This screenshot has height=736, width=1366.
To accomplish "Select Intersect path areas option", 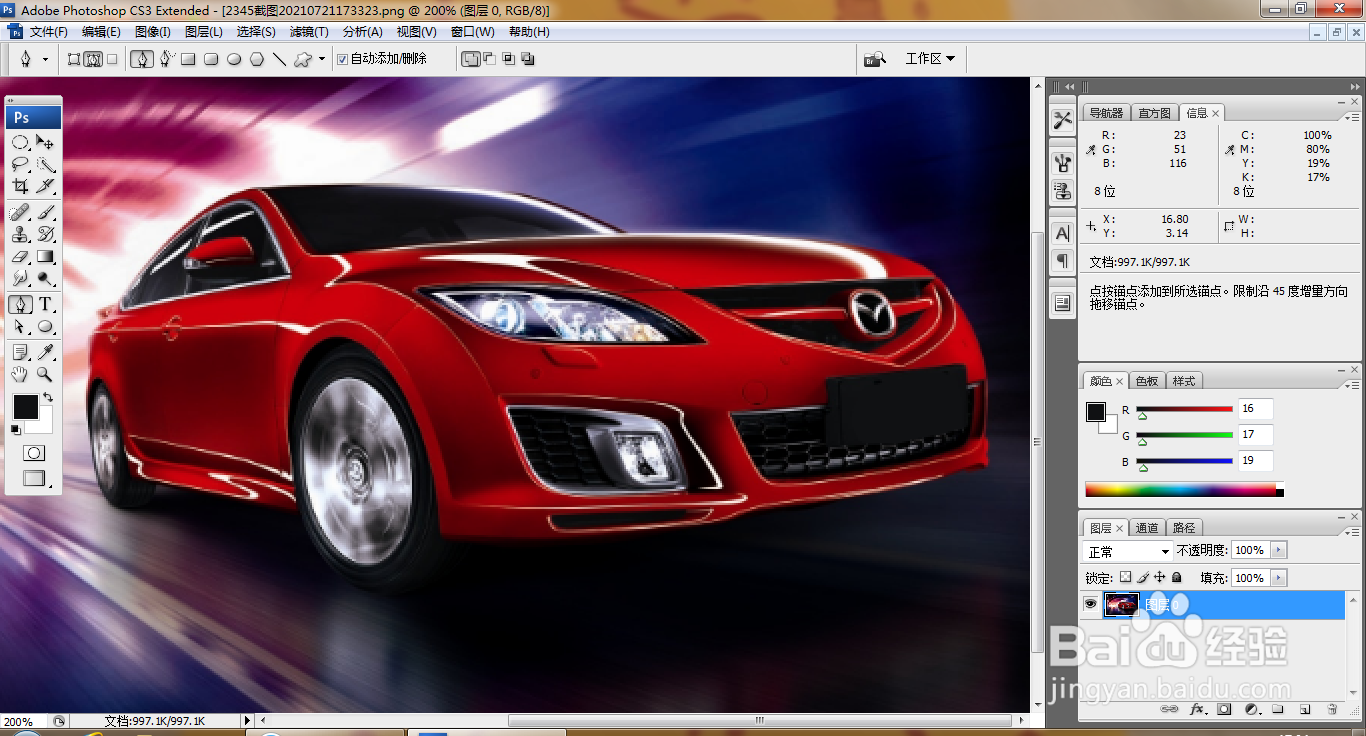I will click(x=509, y=59).
